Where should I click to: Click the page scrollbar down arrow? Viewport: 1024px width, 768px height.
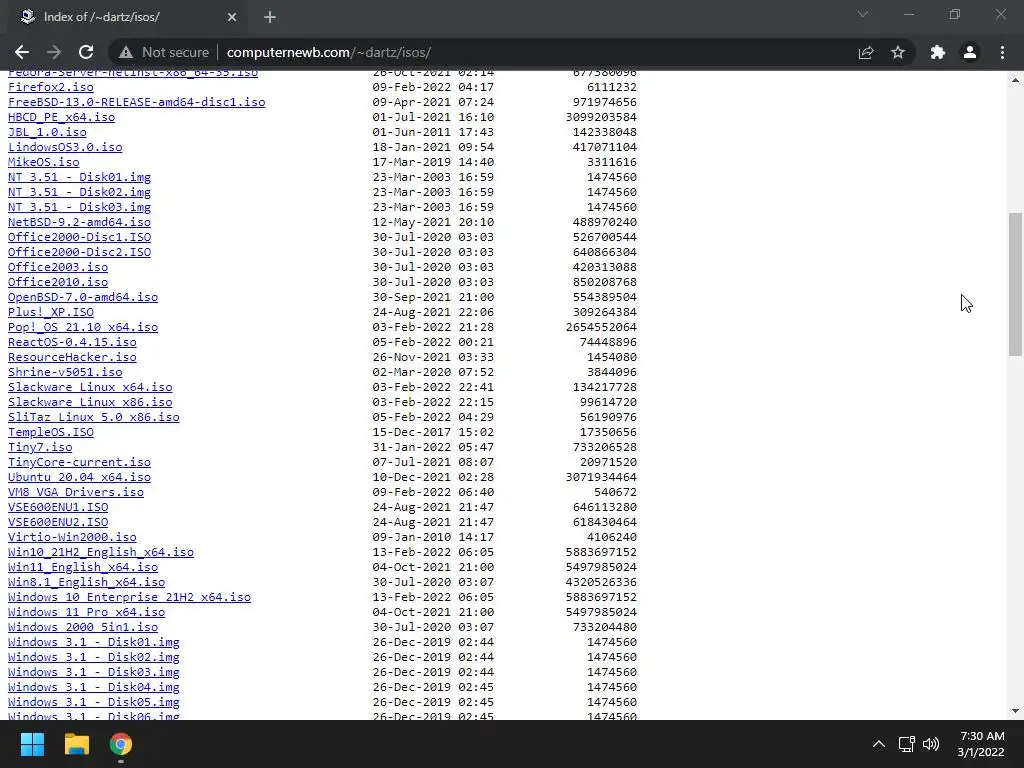pyautogui.click(x=1015, y=711)
